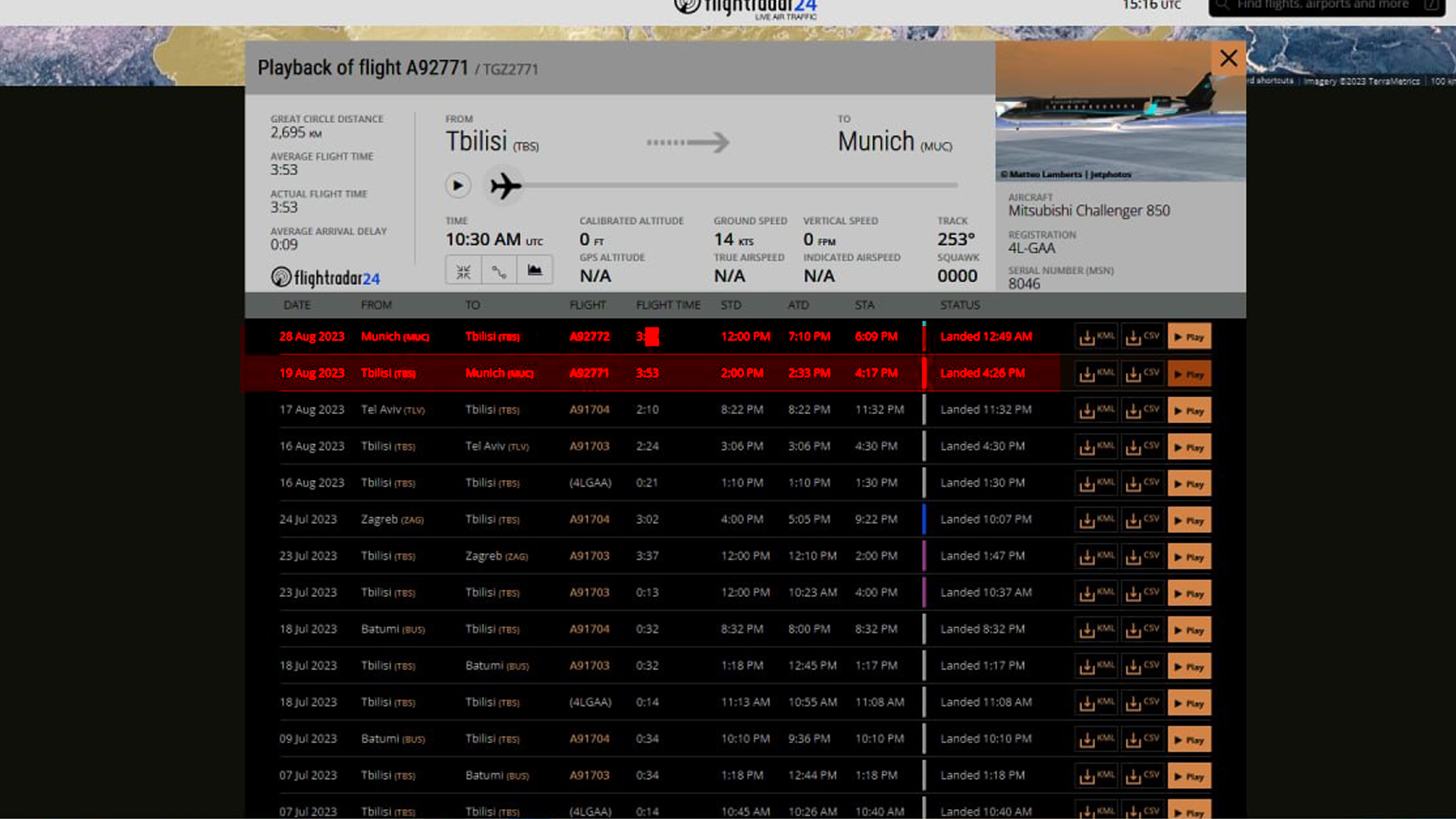Close the playback panel with X
Viewport: 1456px width, 819px height.
click(1228, 58)
